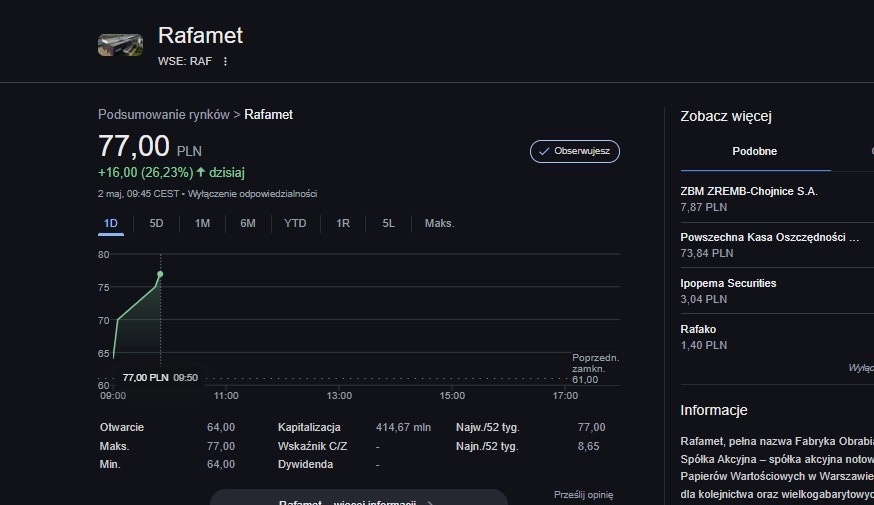Switch chart to YTD range
Viewport: 874px width, 505px height.
[x=295, y=223]
